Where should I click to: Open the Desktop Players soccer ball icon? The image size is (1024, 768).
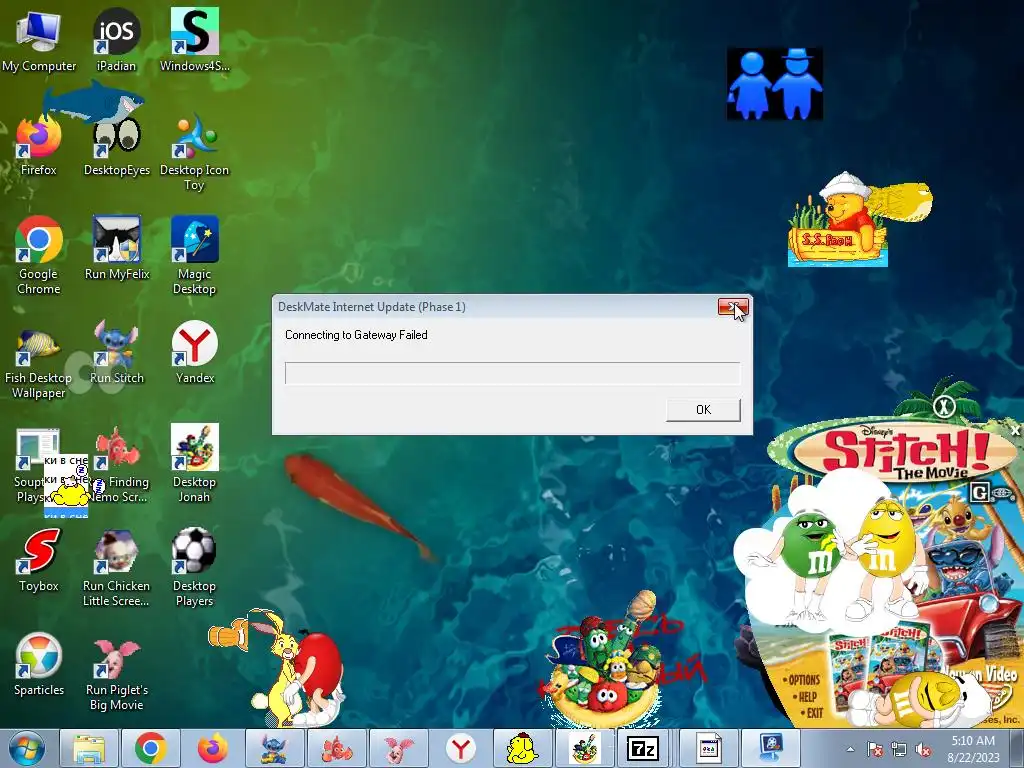[195, 568]
